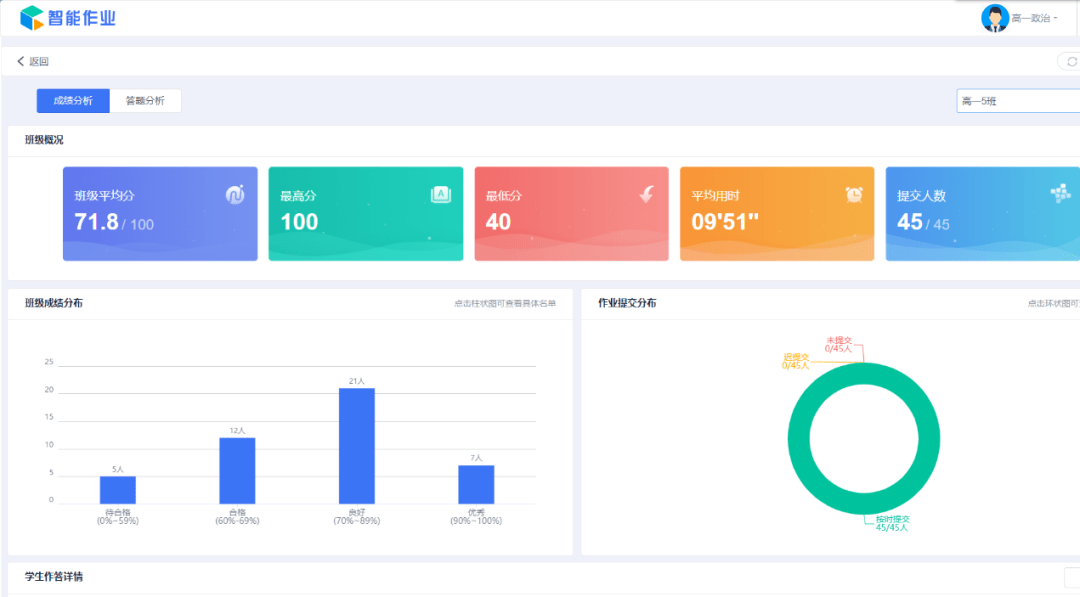Screen dimensions: 1080x597
Task: Click the 未提交 0/45人 label
Action: (838, 344)
